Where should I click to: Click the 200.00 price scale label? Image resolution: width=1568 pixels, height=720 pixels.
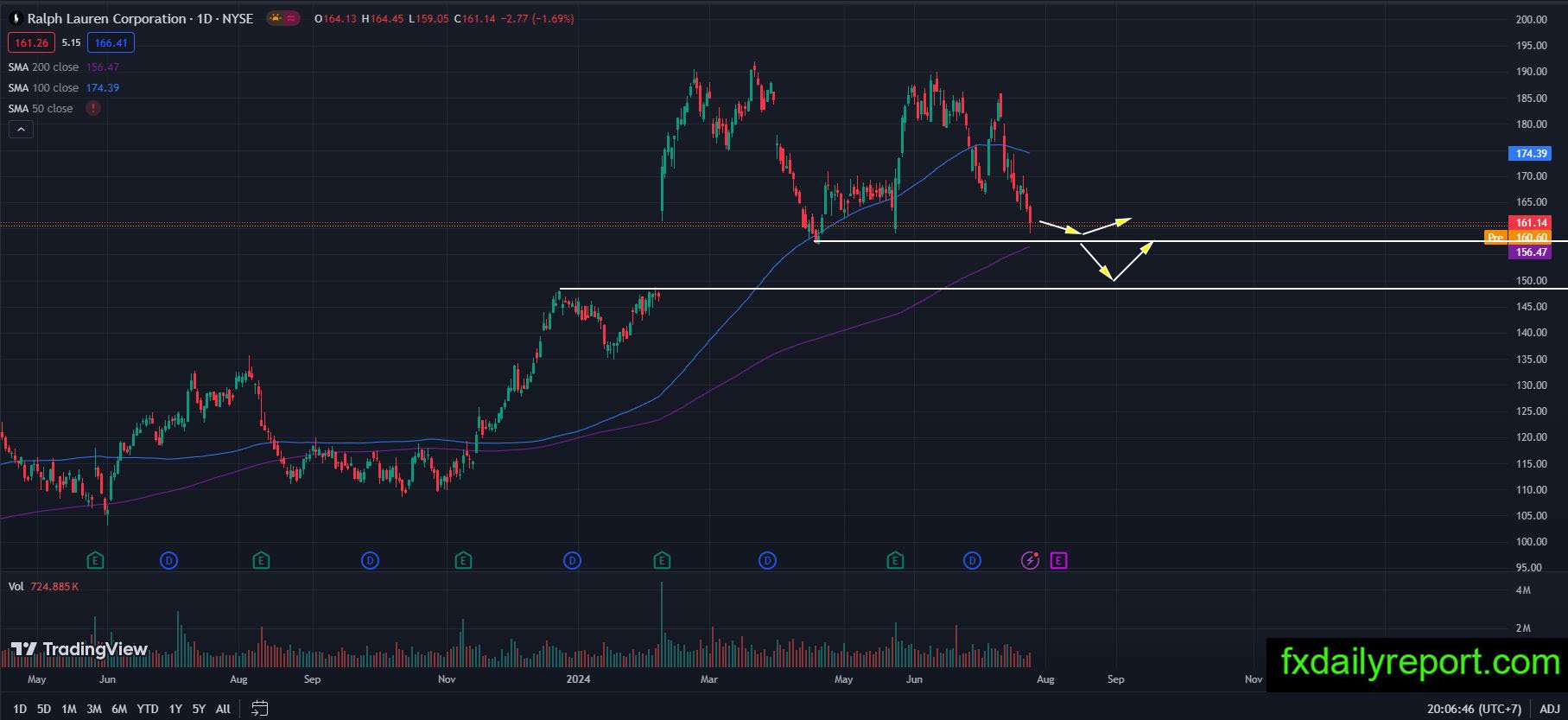[1531, 19]
